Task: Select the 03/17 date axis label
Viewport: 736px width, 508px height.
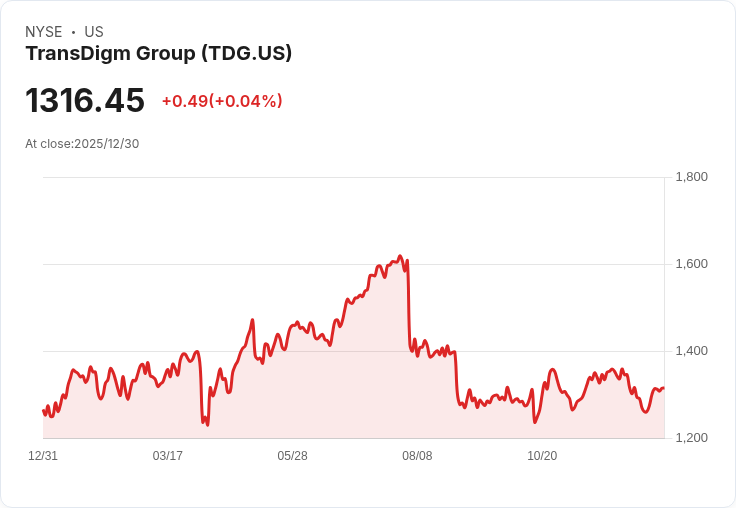Action: tap(168, 456)
